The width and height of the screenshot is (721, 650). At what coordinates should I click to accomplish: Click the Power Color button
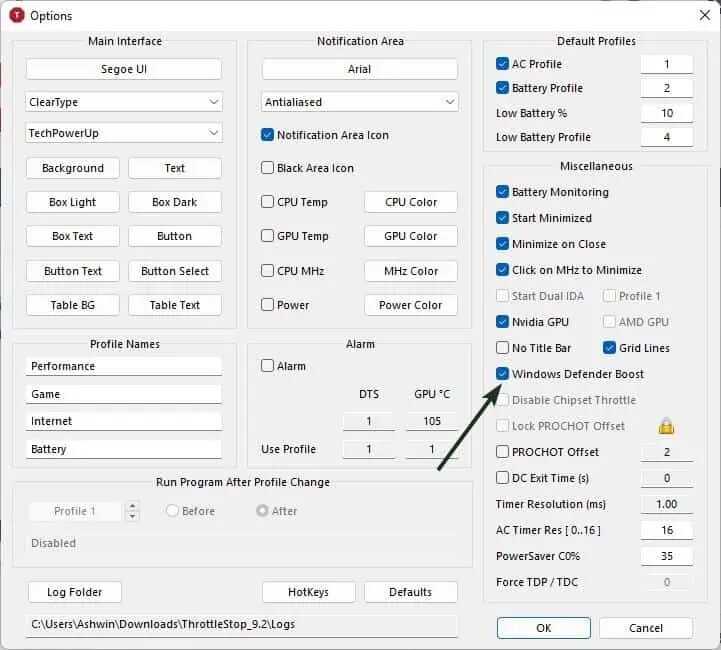(x=411, y=305)
